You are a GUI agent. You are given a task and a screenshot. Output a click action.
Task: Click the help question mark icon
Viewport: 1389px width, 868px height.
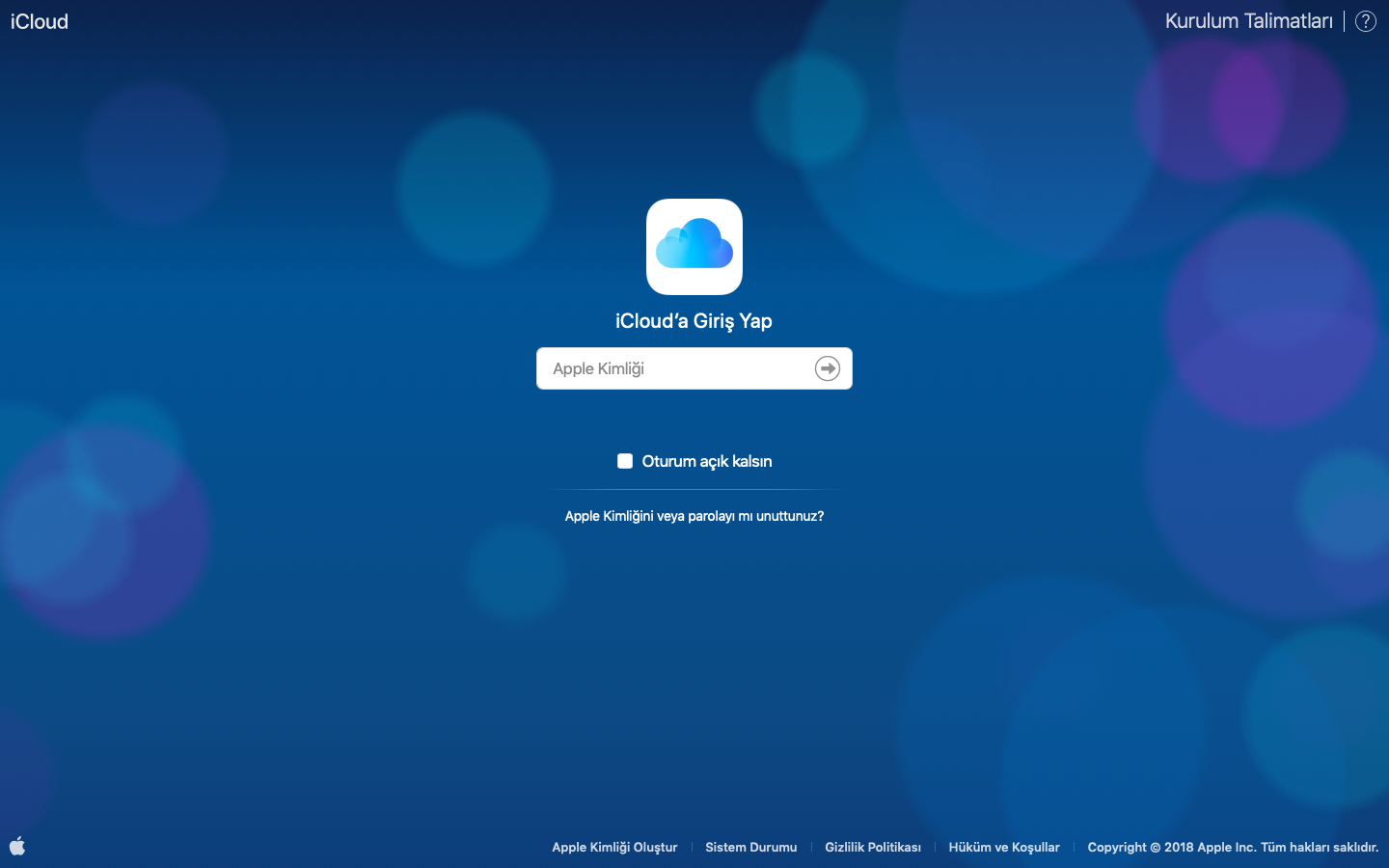pos(1366,21)
